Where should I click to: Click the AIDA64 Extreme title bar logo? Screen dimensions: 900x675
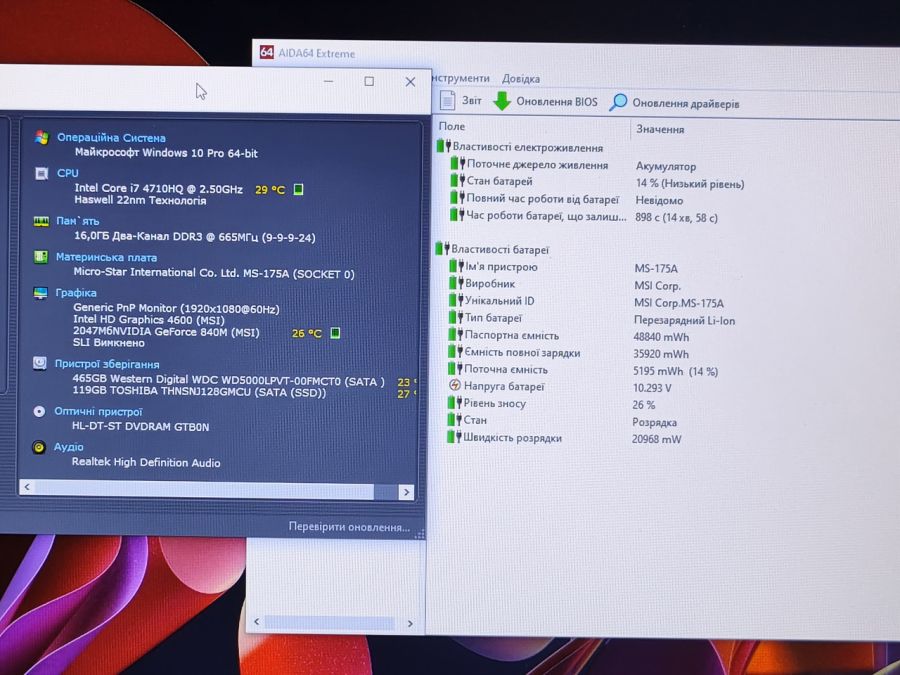click(266, 52)
